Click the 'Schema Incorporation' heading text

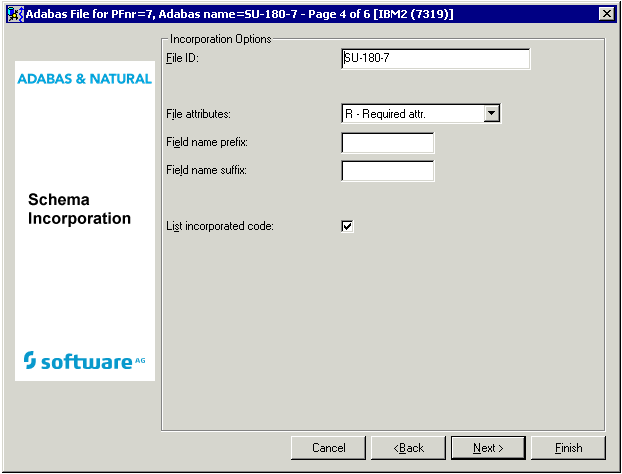click(x=79, y=209)
